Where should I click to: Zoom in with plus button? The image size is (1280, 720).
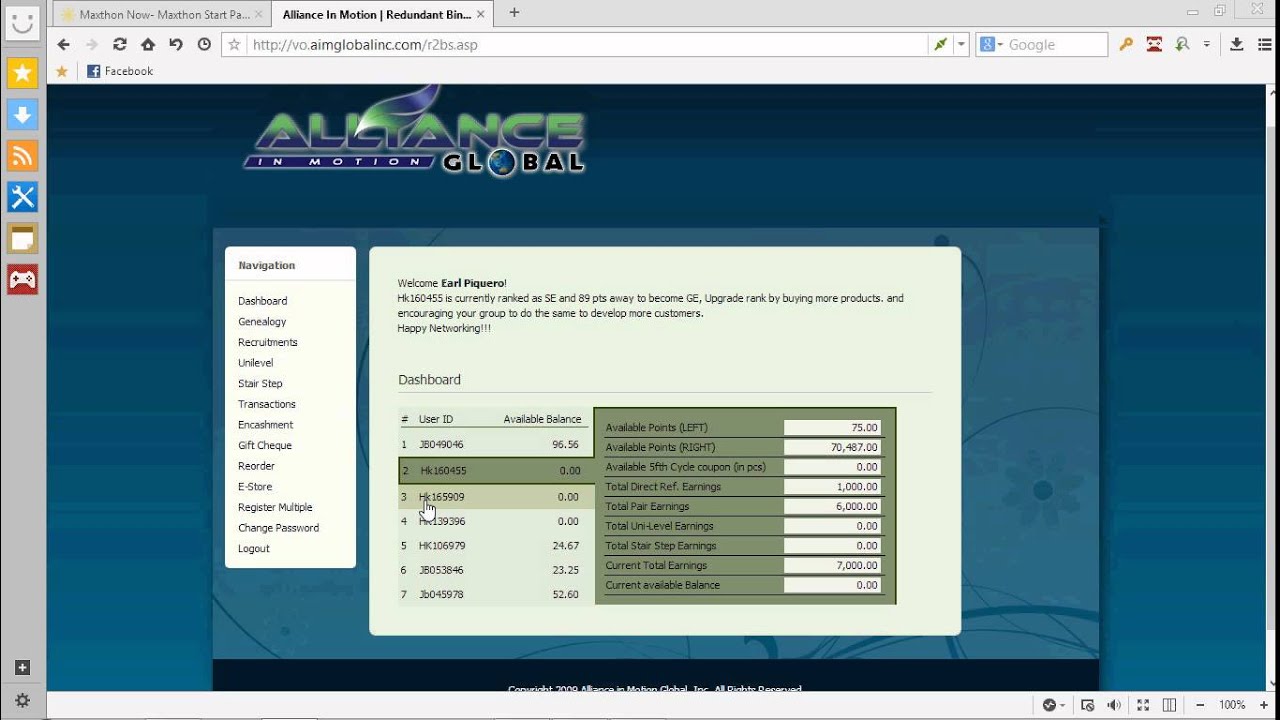click(1264, 705)
